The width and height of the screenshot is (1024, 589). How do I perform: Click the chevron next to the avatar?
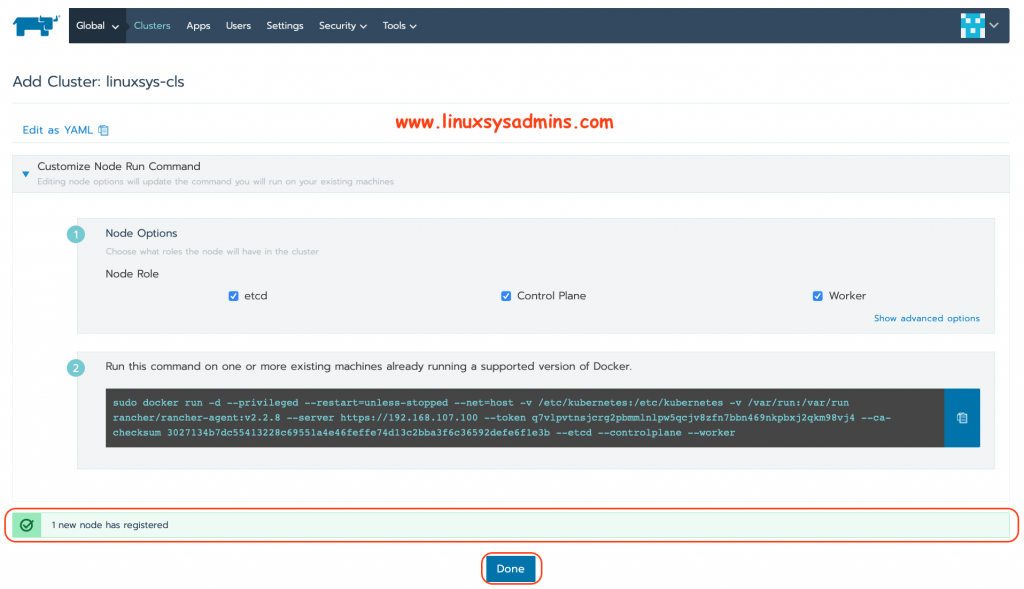click(x=994, y=25)
